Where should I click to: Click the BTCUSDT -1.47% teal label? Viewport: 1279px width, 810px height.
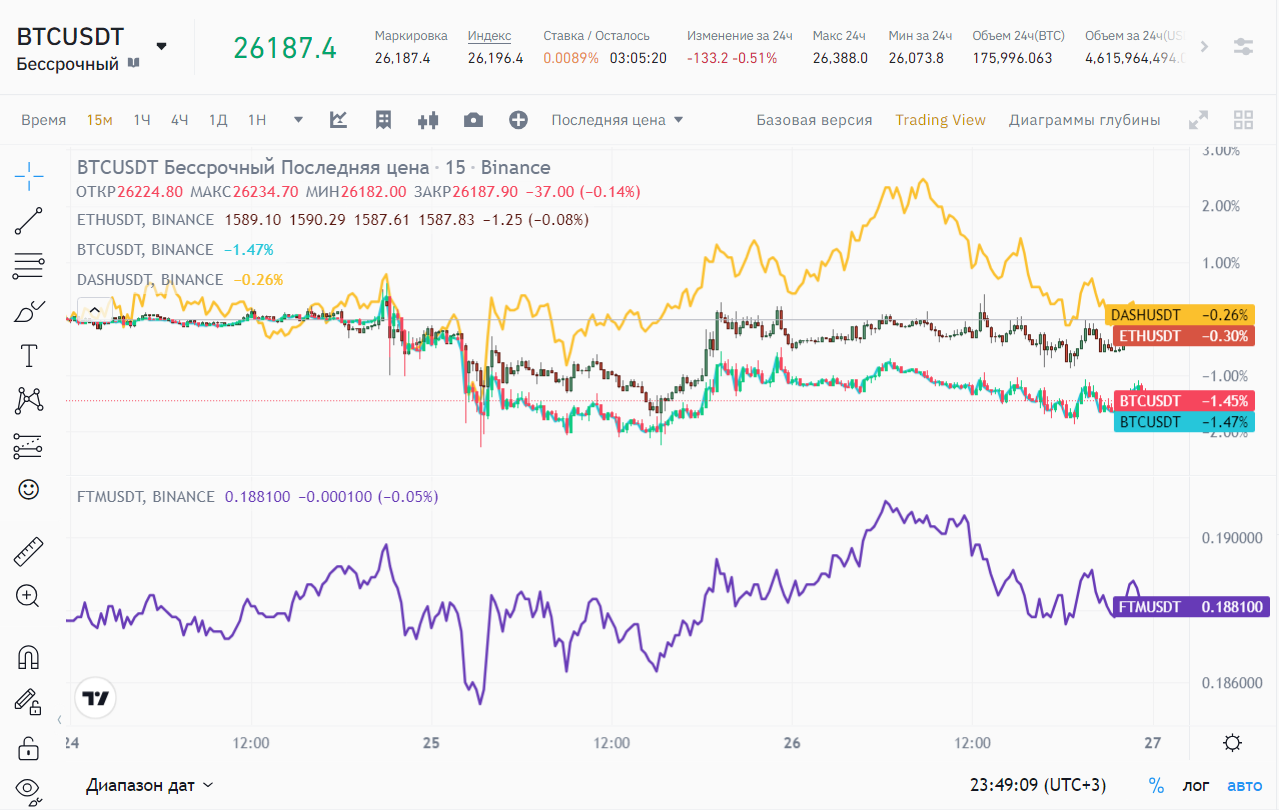(1183, 422)
